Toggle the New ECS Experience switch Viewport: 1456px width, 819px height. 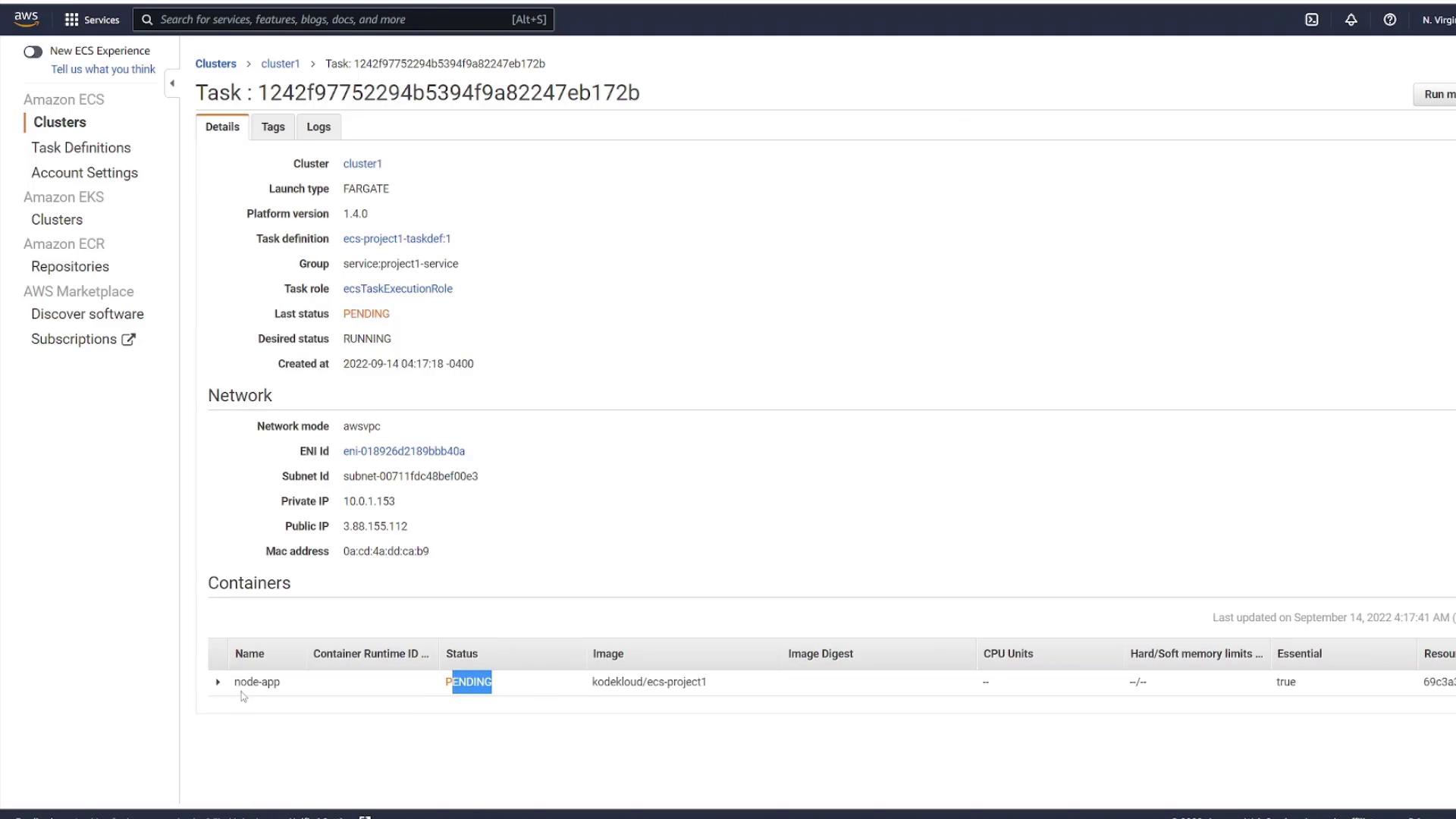pyautogui.click(x=33, y=52)
